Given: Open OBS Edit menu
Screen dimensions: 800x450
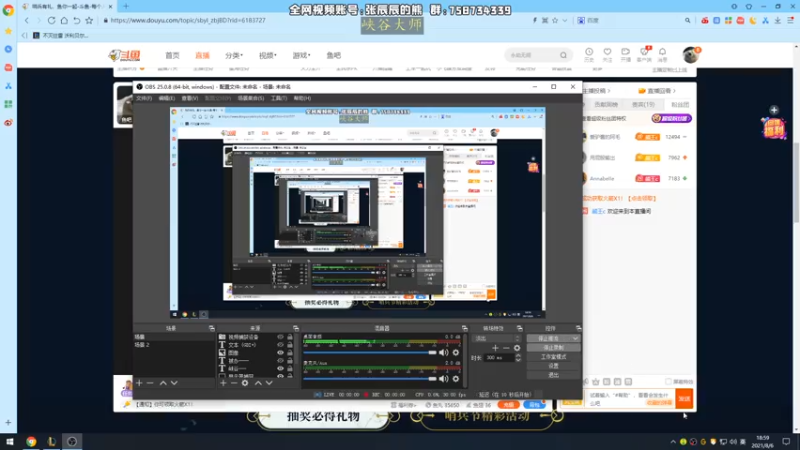Looking at the screenshot, I should tap(166, 98).
